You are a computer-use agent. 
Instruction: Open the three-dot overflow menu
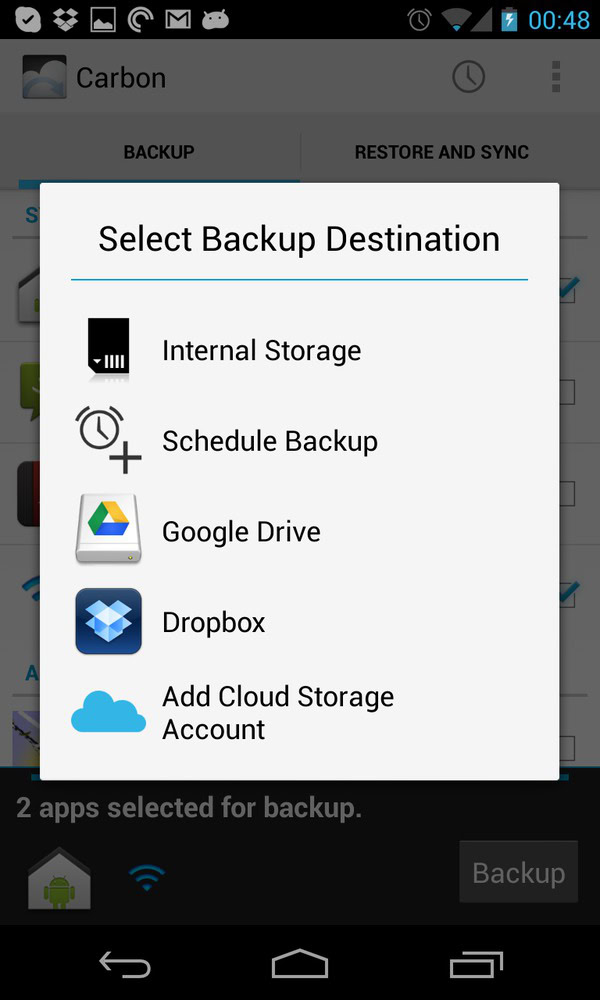point(556,77)
